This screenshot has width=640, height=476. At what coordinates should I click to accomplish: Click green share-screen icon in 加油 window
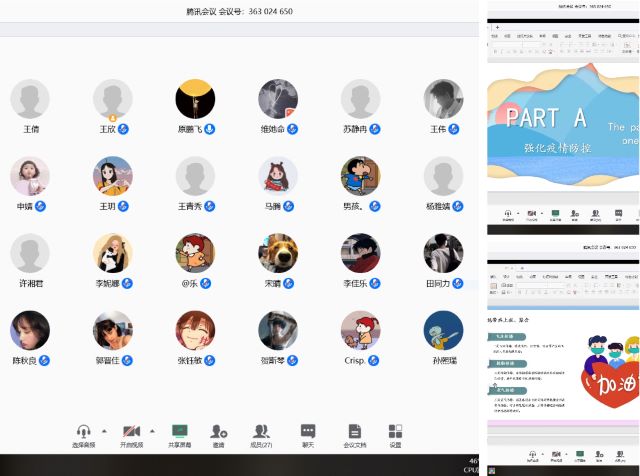coord(580,454)
